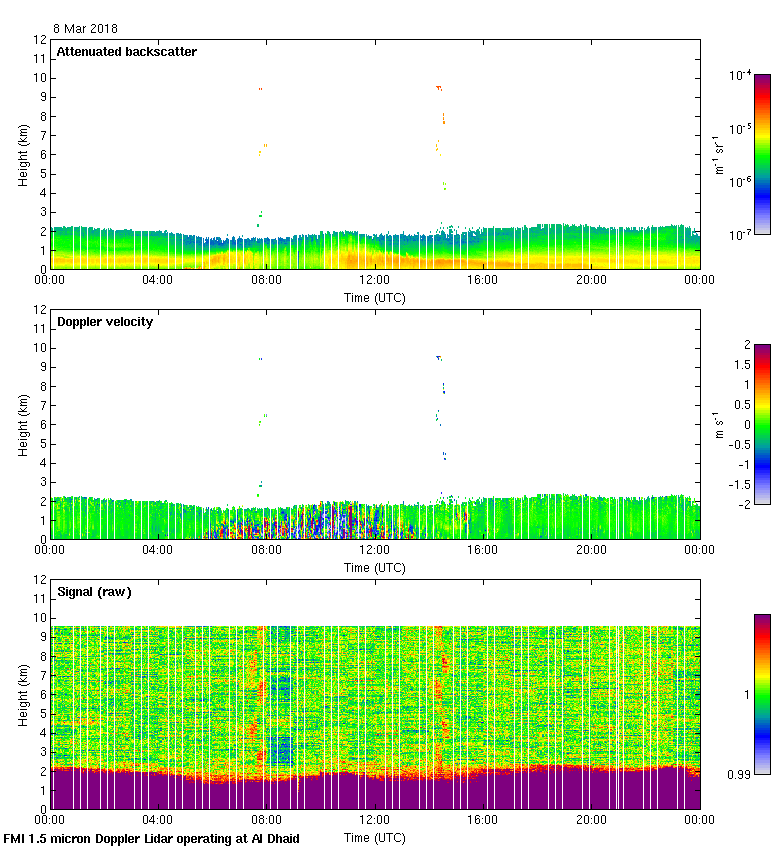
Task: Click the 20:00 tick under Signal (raw) plot
Action: coord(591,819)
